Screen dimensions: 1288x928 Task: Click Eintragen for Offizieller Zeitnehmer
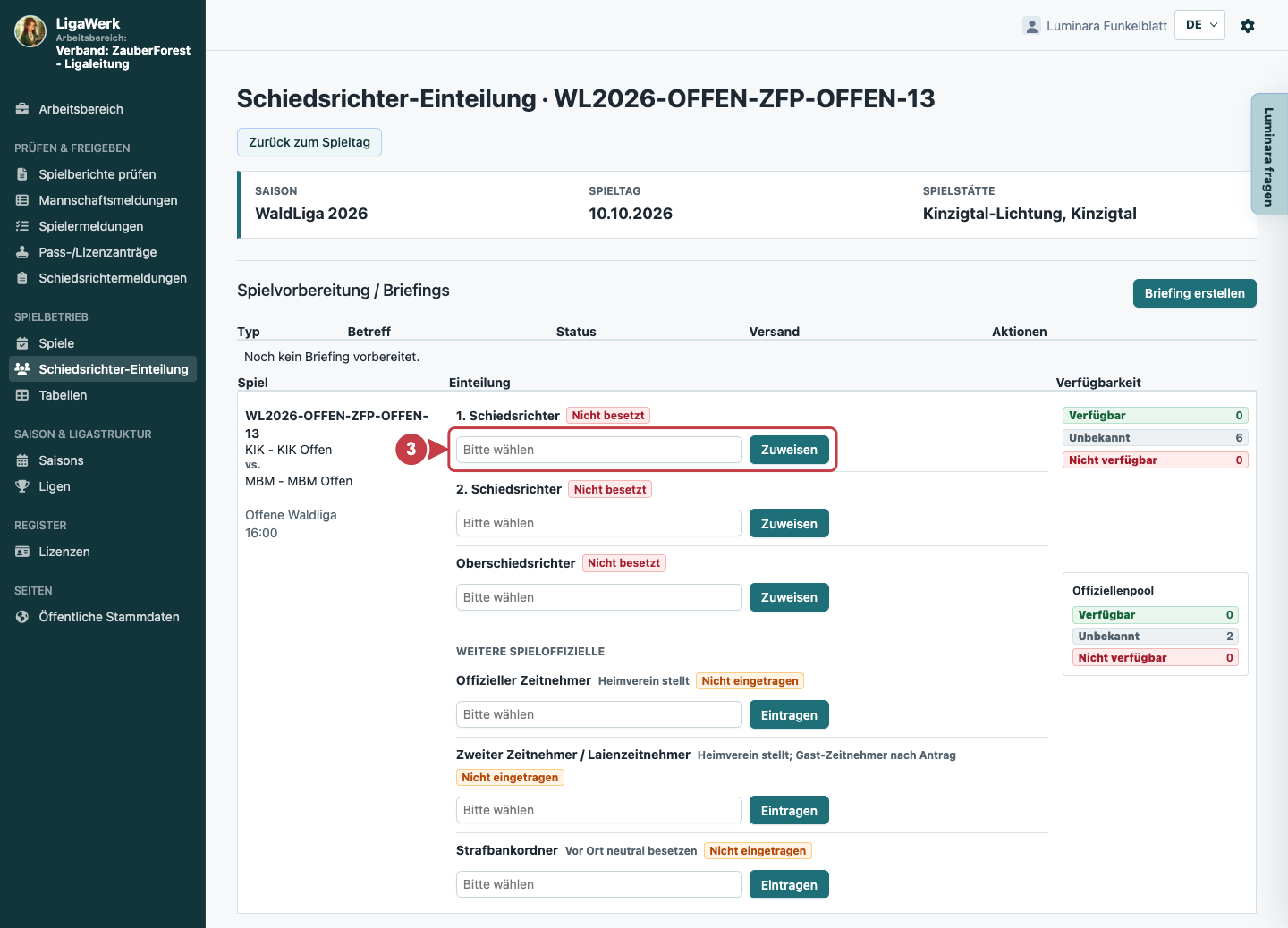click(x=789, y=715)
